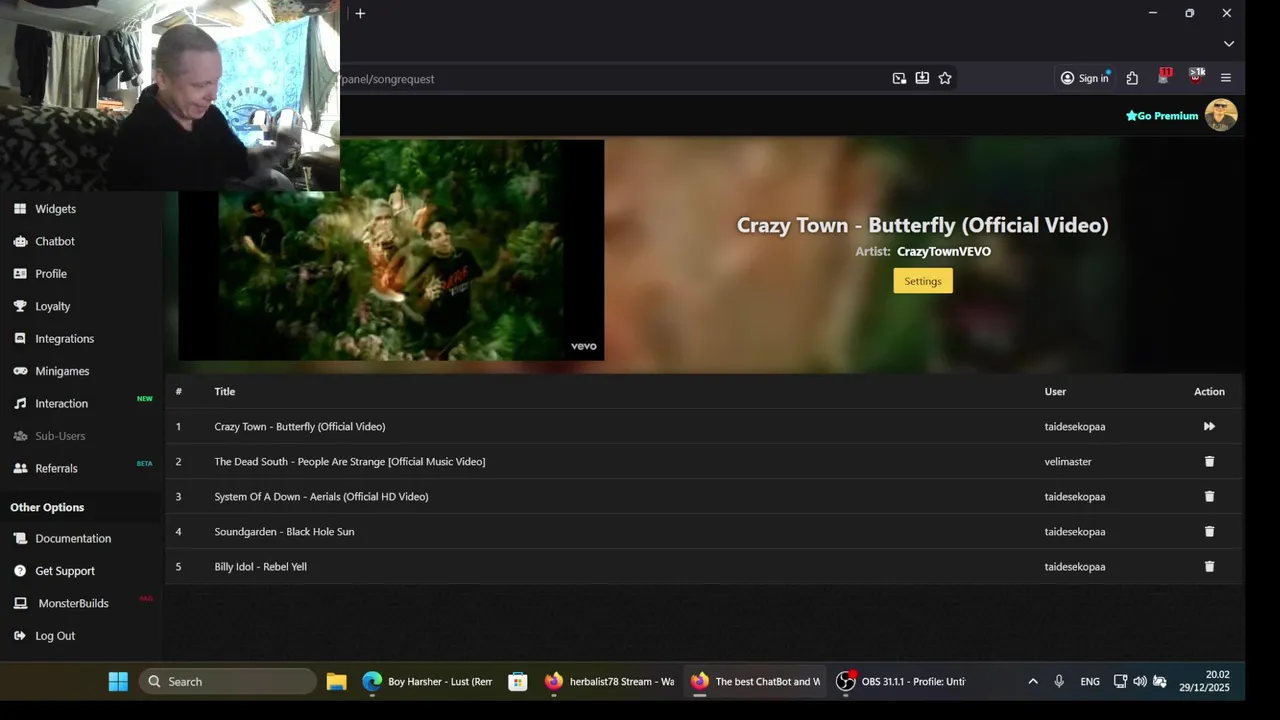Open the volume tray icon
Image resolution: width=1280 pixels, height=720 pixels.
[1140, 681]
